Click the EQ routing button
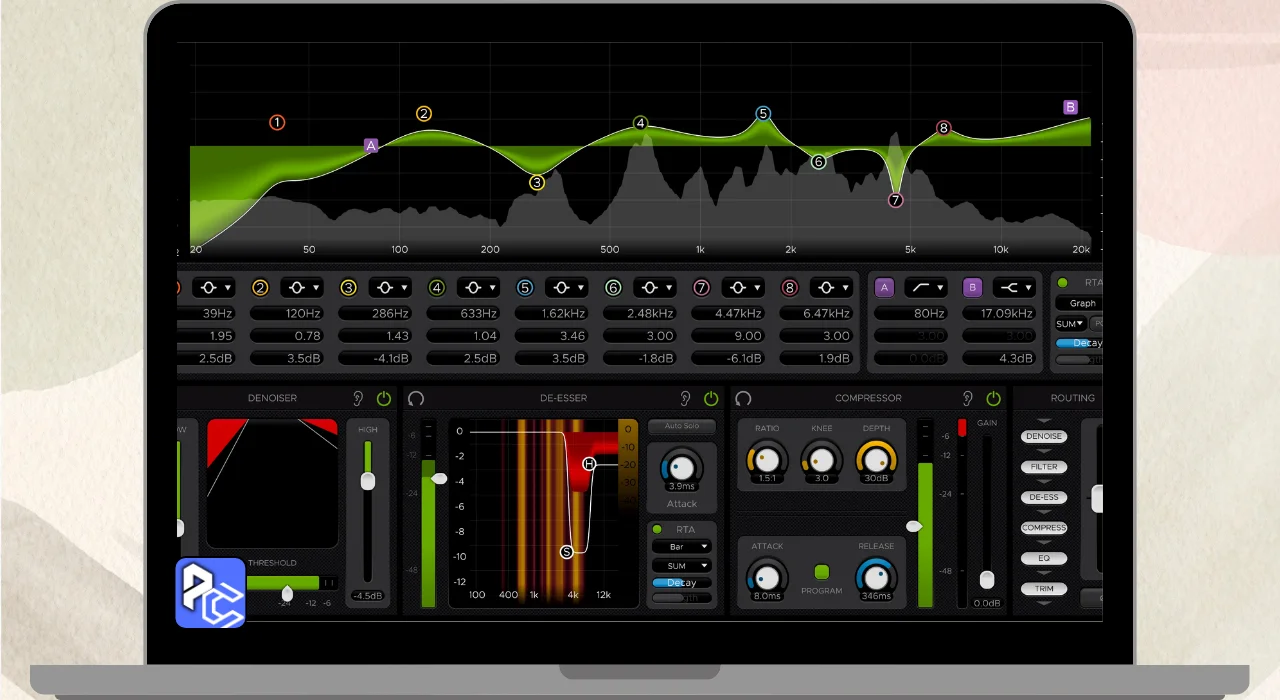This screenshot has width=1280, height=700. click(1044, 558)
